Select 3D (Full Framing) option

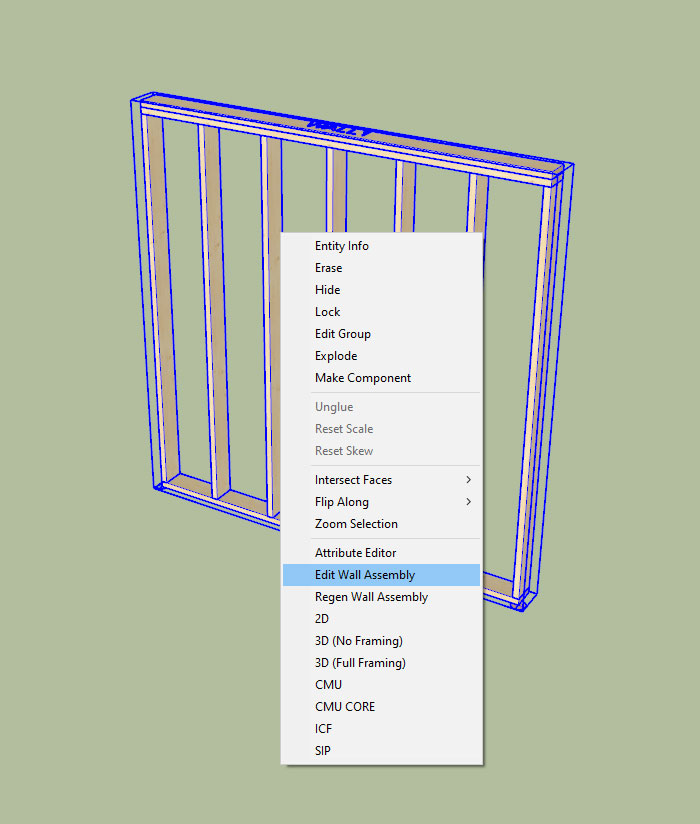tap(360, 663)
